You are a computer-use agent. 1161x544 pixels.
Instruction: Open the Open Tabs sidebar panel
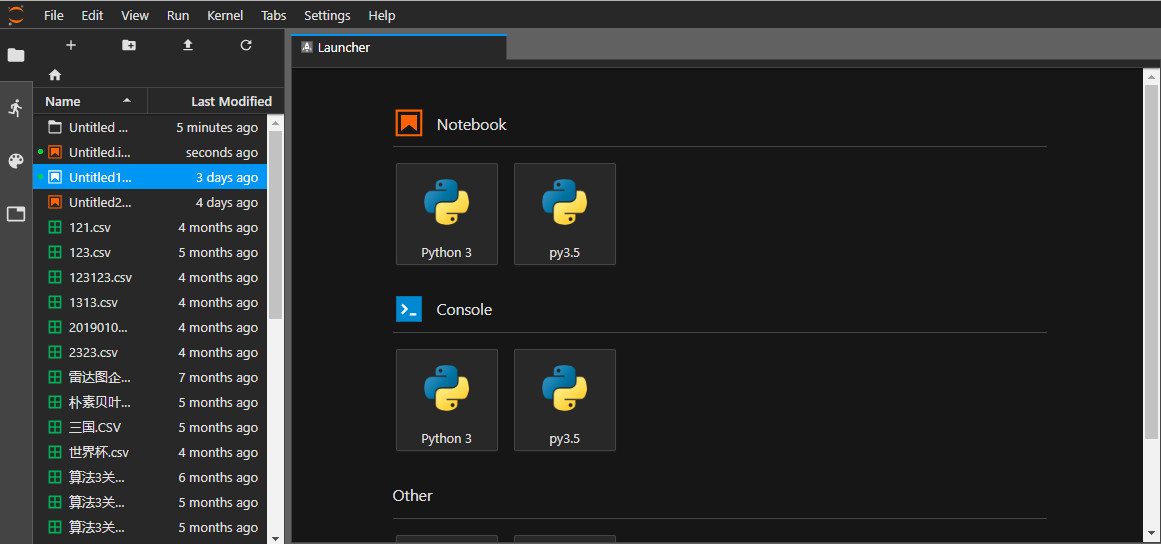click(16, 215)
